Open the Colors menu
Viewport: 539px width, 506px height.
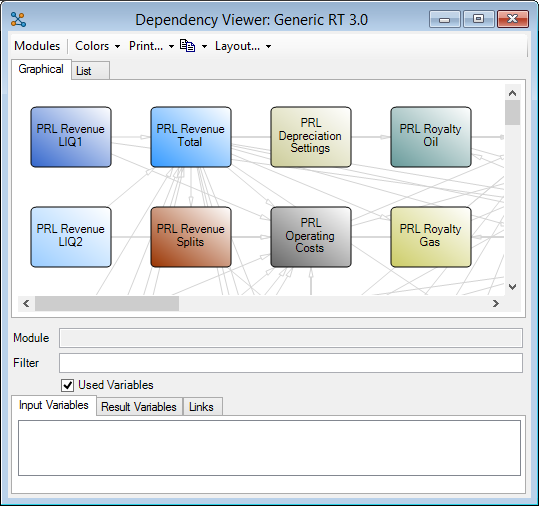coord(98,46)
